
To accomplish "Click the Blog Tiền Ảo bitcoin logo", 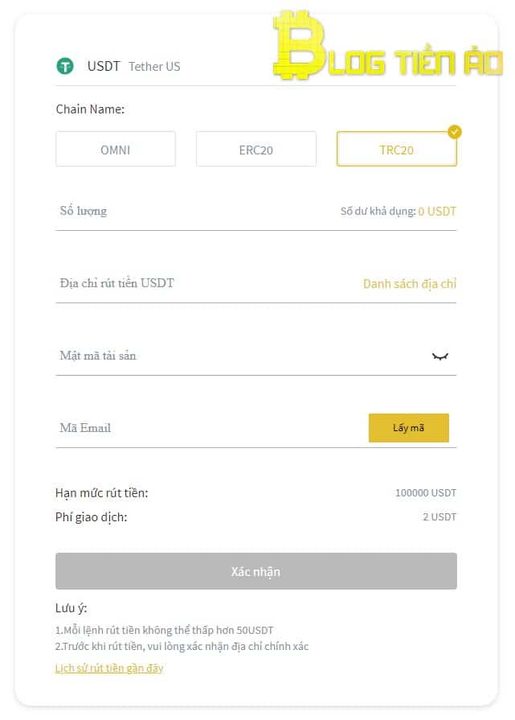I will (388, 46).
